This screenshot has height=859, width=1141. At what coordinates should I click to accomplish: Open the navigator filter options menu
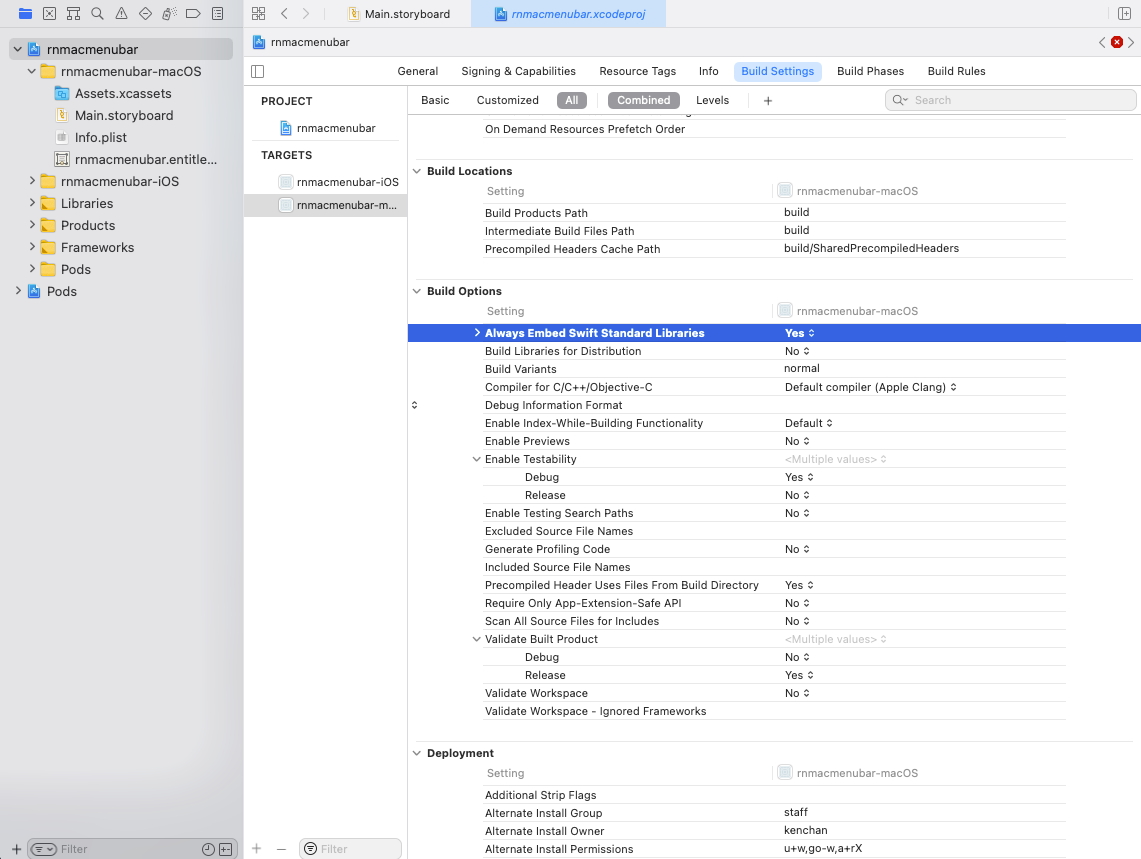point(44,849)
